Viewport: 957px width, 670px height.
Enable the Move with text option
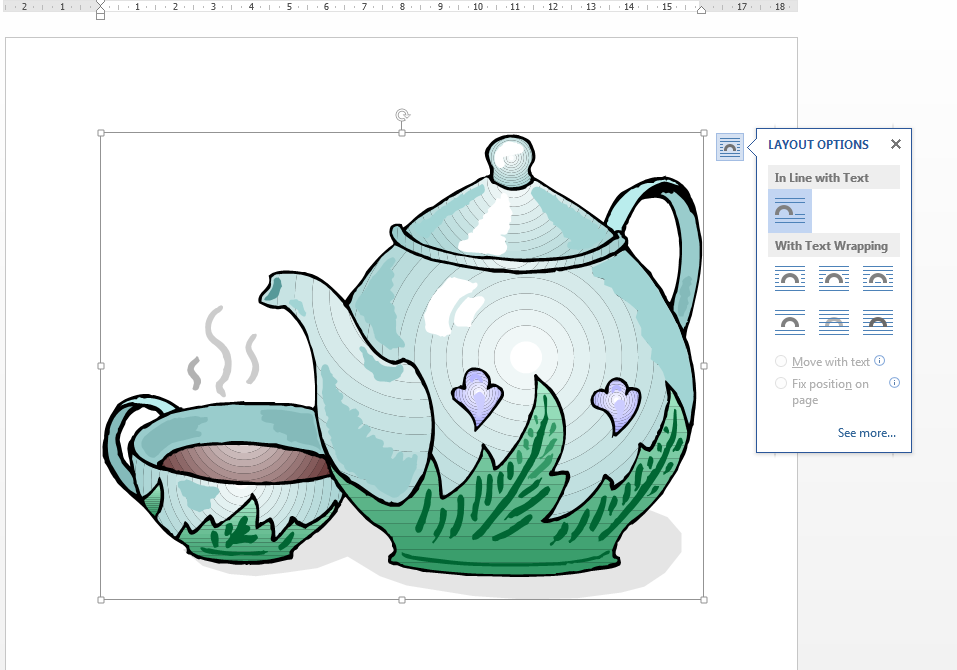[x=780, y=361]
